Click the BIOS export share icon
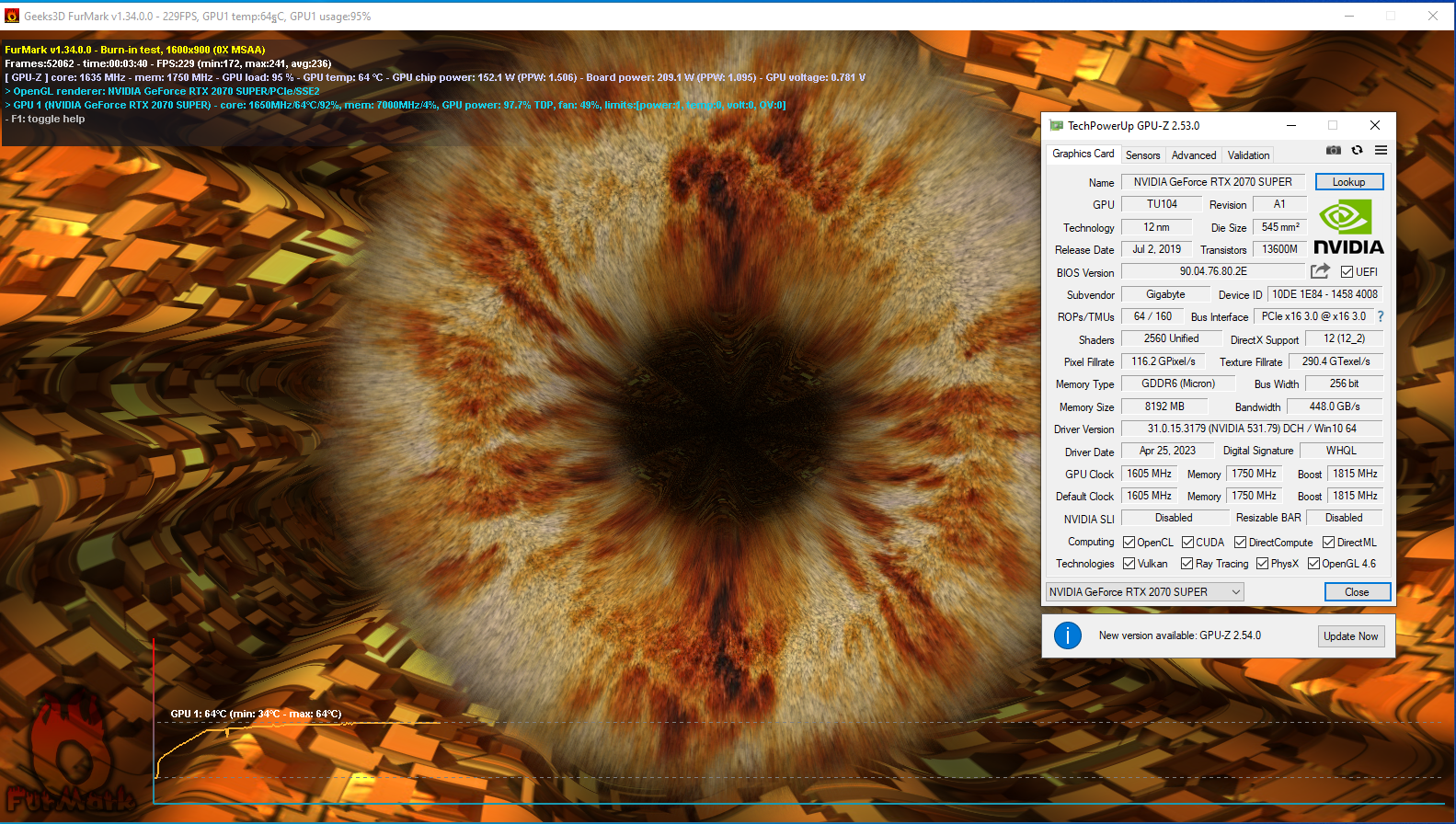The width and height of the screenshot is (1456, 824). tap(1320, 271)
